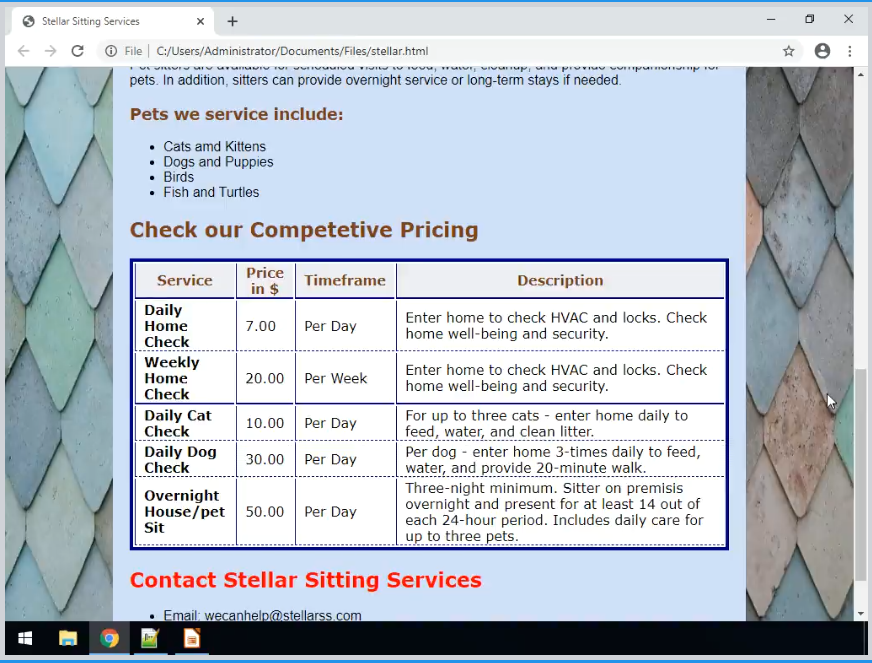Open the Chrome three-dot menu
Viewport: 872px width, 663px height.
[x=850, y=51]
